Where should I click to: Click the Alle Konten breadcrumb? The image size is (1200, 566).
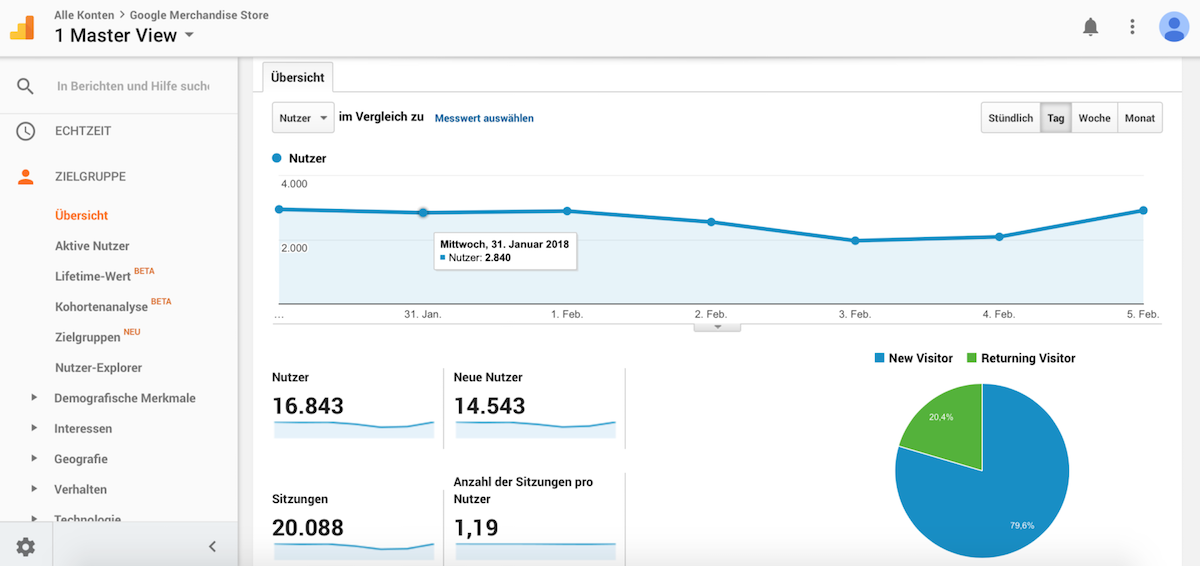82,15
